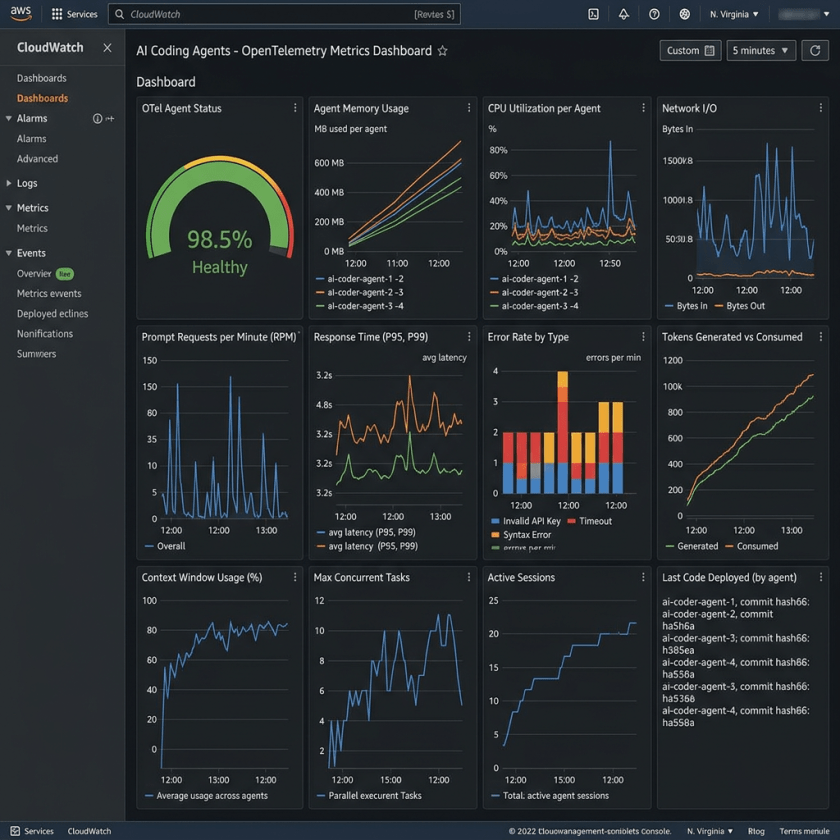Toggle ai-coder-agent-3 -4 legend in CPU Utilization
840x840 pixels.
(x=534, y=306)
